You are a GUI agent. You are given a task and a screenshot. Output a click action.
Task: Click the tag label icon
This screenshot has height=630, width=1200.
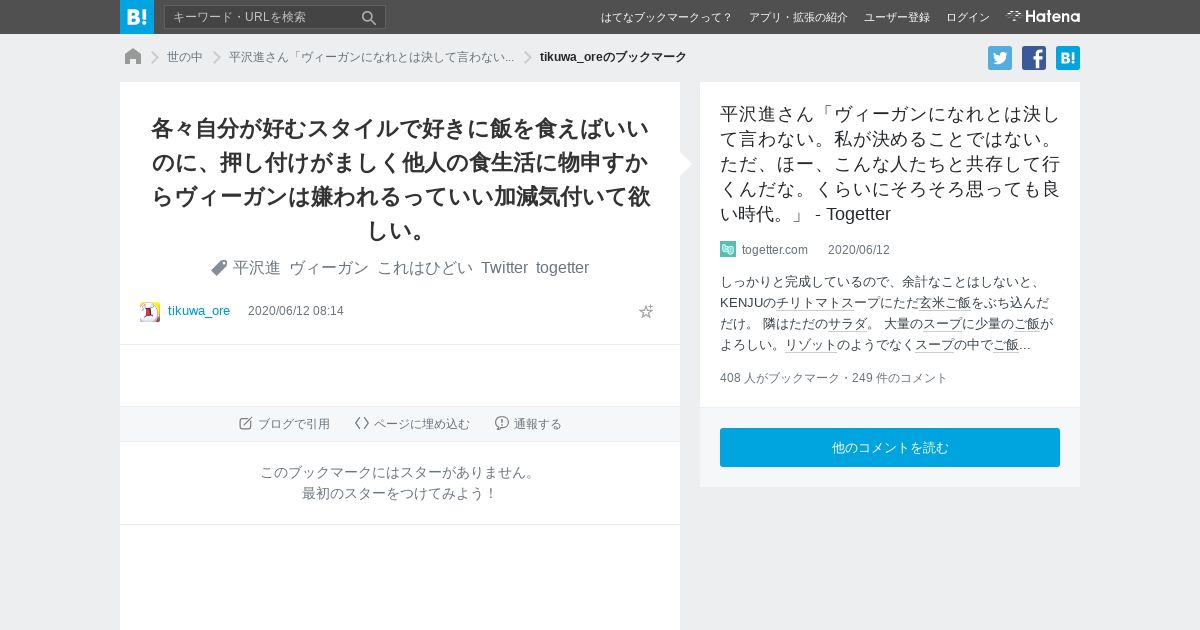tap(219, 268)
